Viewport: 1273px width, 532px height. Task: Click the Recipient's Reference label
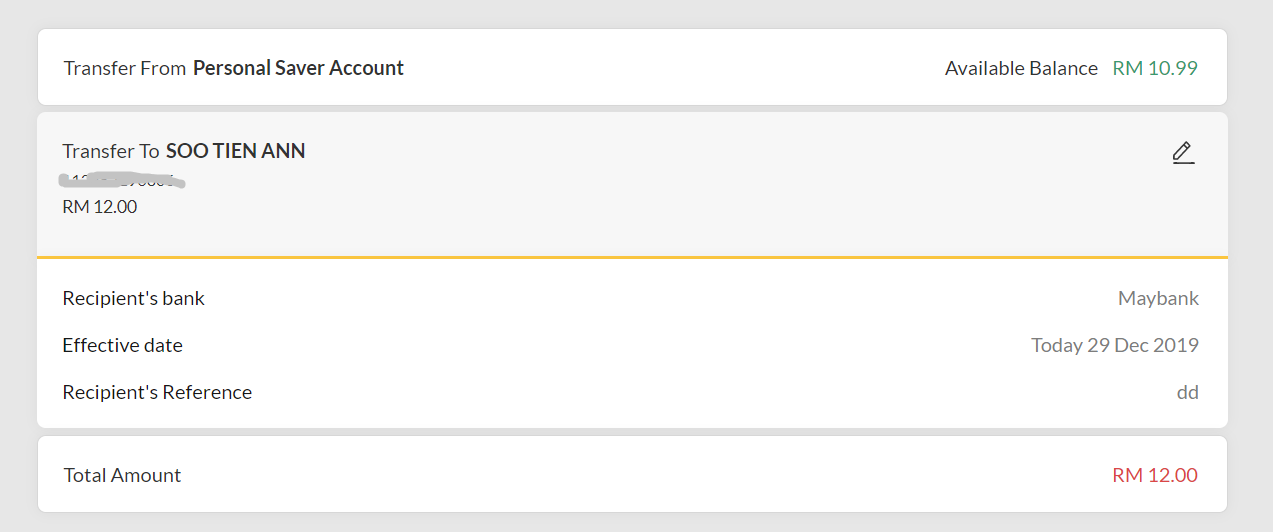pos(157,392)
